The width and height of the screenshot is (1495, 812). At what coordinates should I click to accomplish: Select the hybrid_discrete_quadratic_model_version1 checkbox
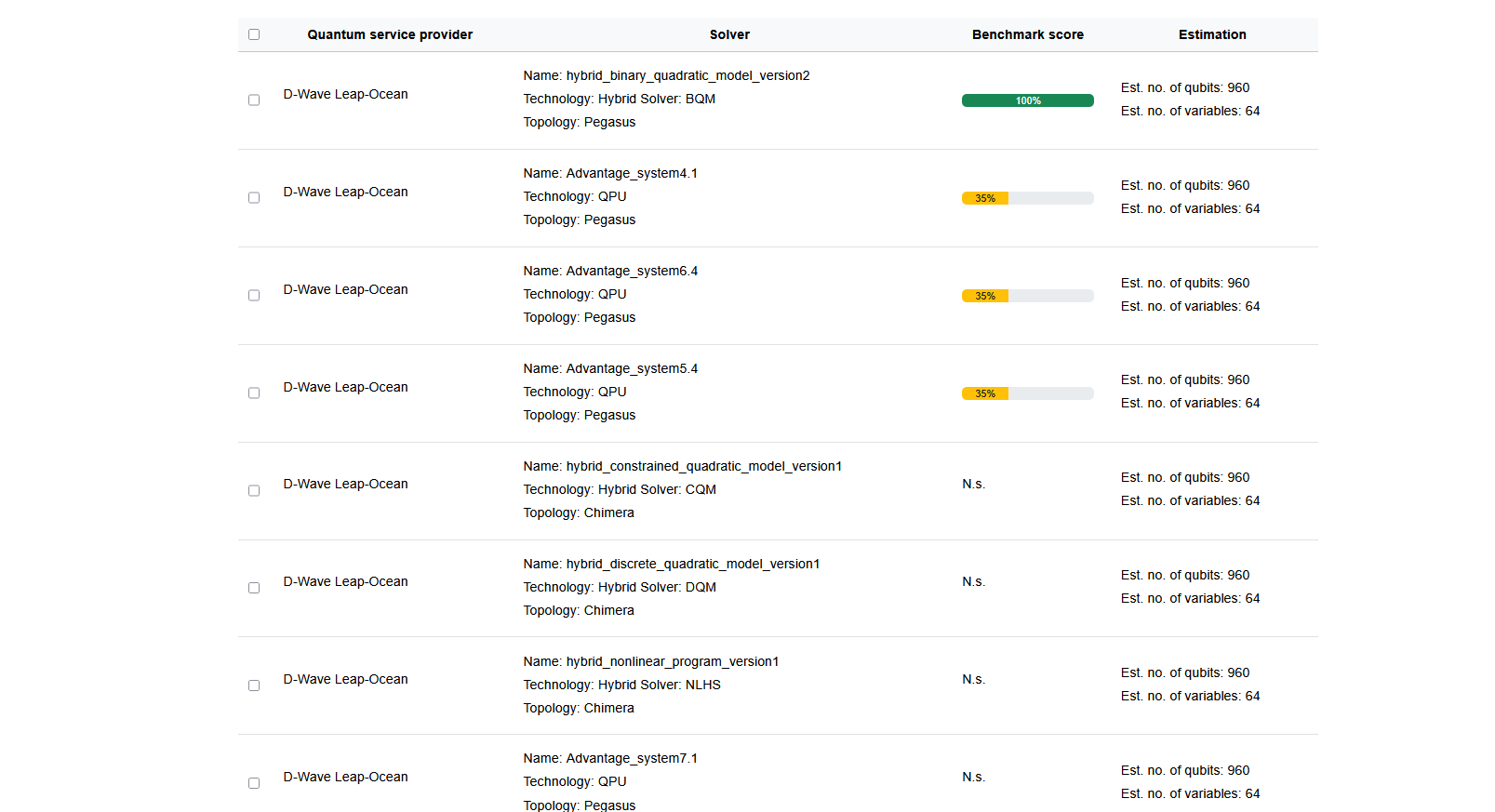coord(254,588)
